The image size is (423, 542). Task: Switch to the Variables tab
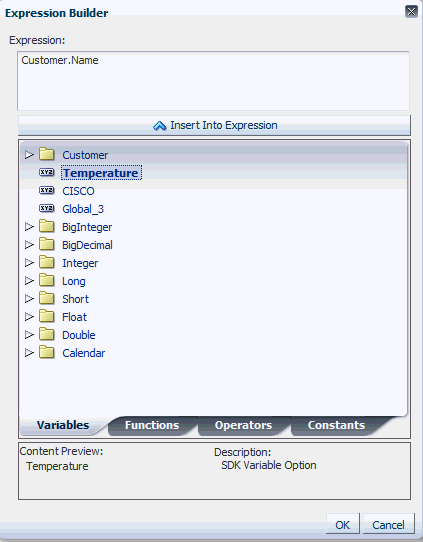pyautogui.click(x=63, y=425)
